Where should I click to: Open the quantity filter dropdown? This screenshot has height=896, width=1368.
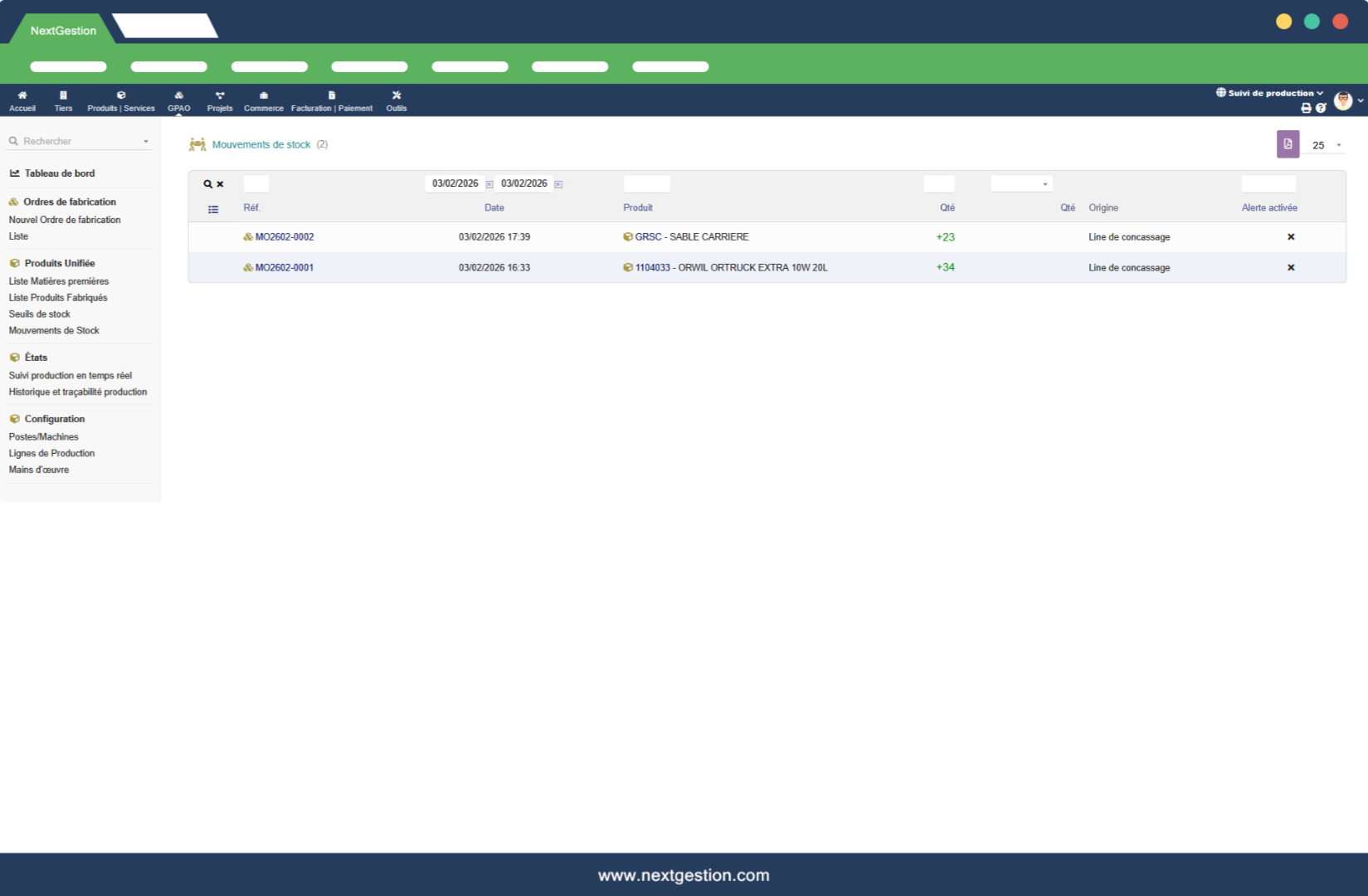point(1021,184)
